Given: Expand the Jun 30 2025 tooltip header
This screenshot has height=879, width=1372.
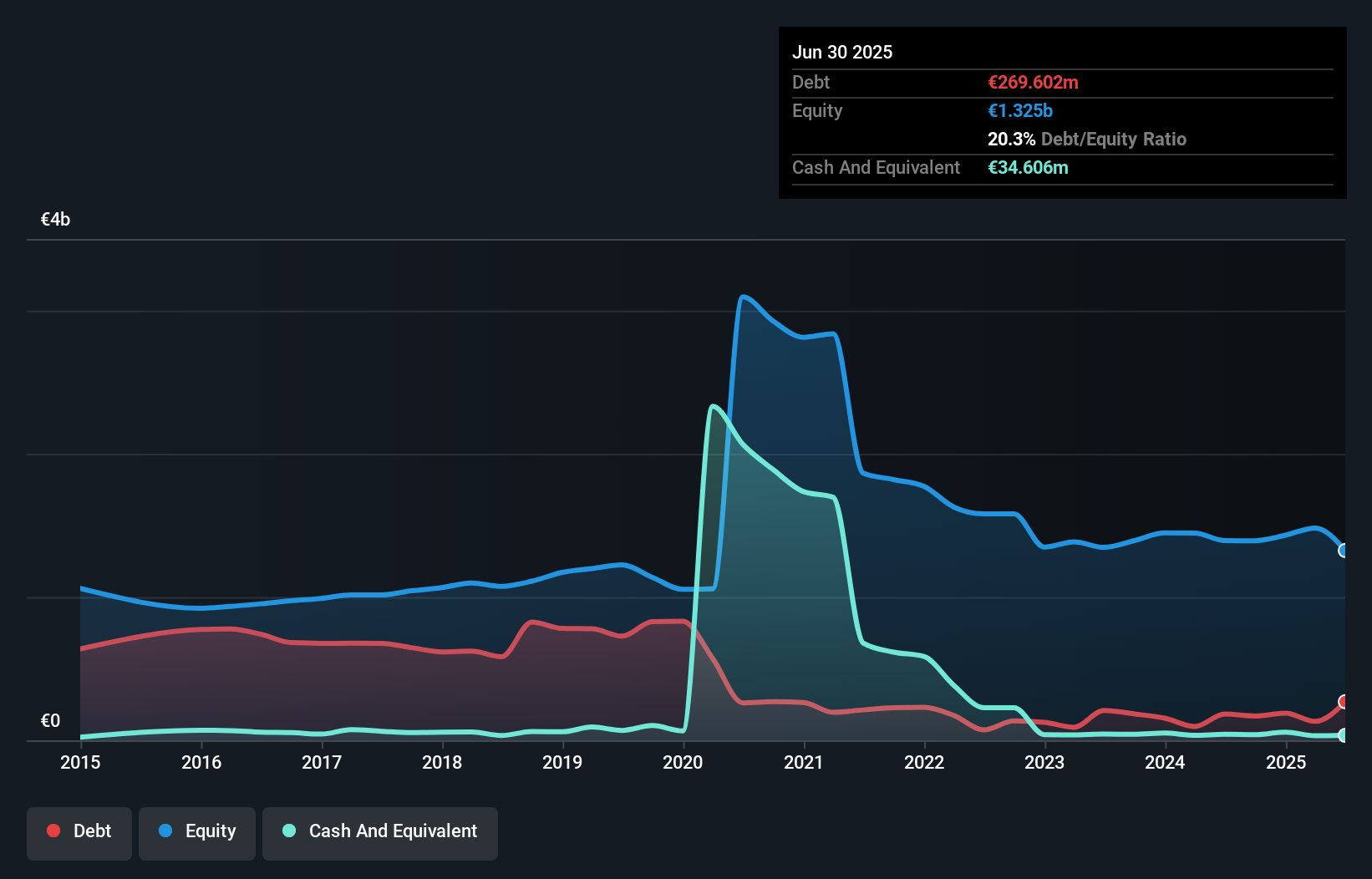Looking at the screenshot, I should [x=843, y=52].
